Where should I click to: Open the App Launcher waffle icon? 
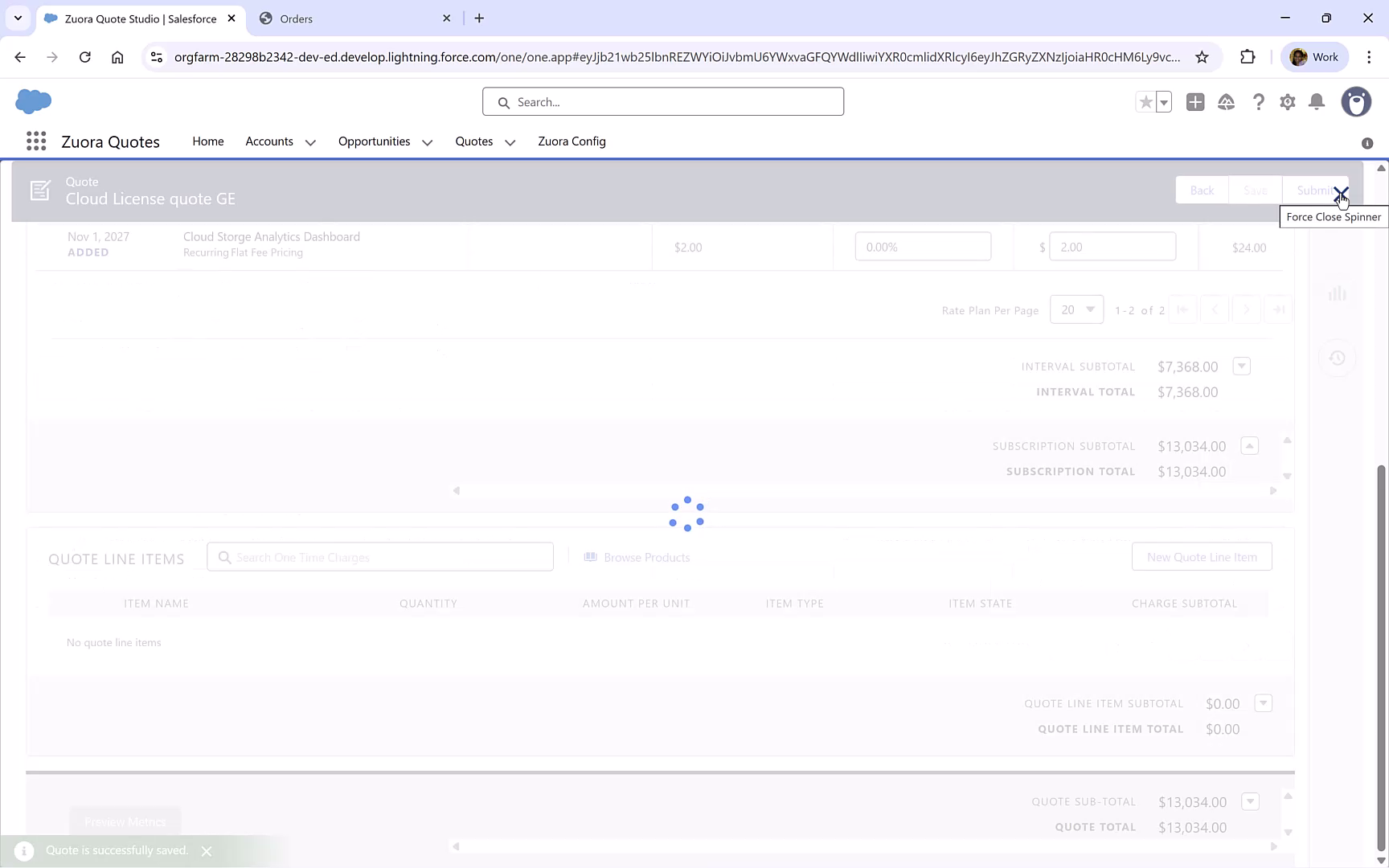coord(36,141)
